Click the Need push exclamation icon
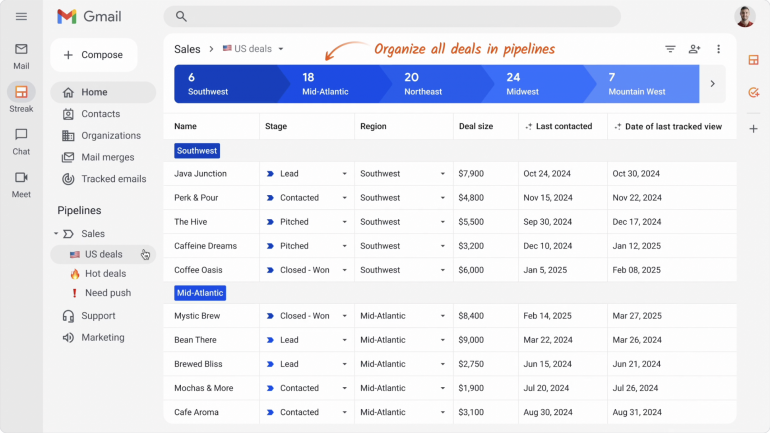Screen dimensions: 770x433 point(75,293)
